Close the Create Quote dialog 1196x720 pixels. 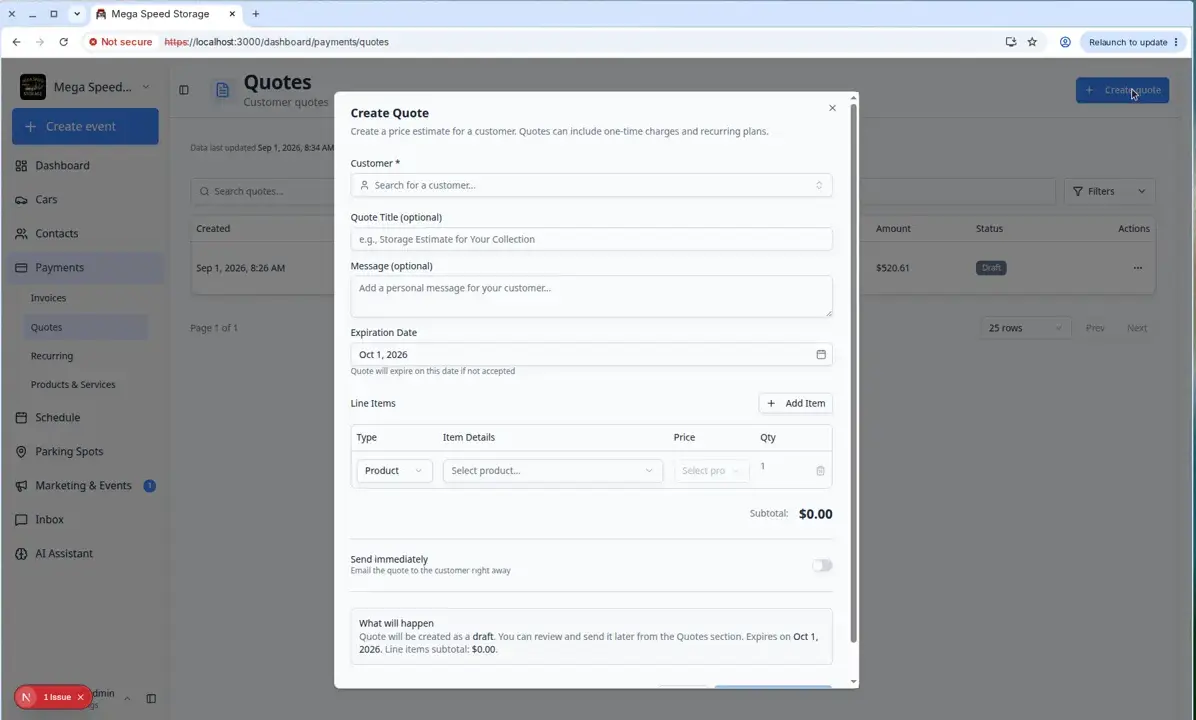coord(832,108)
